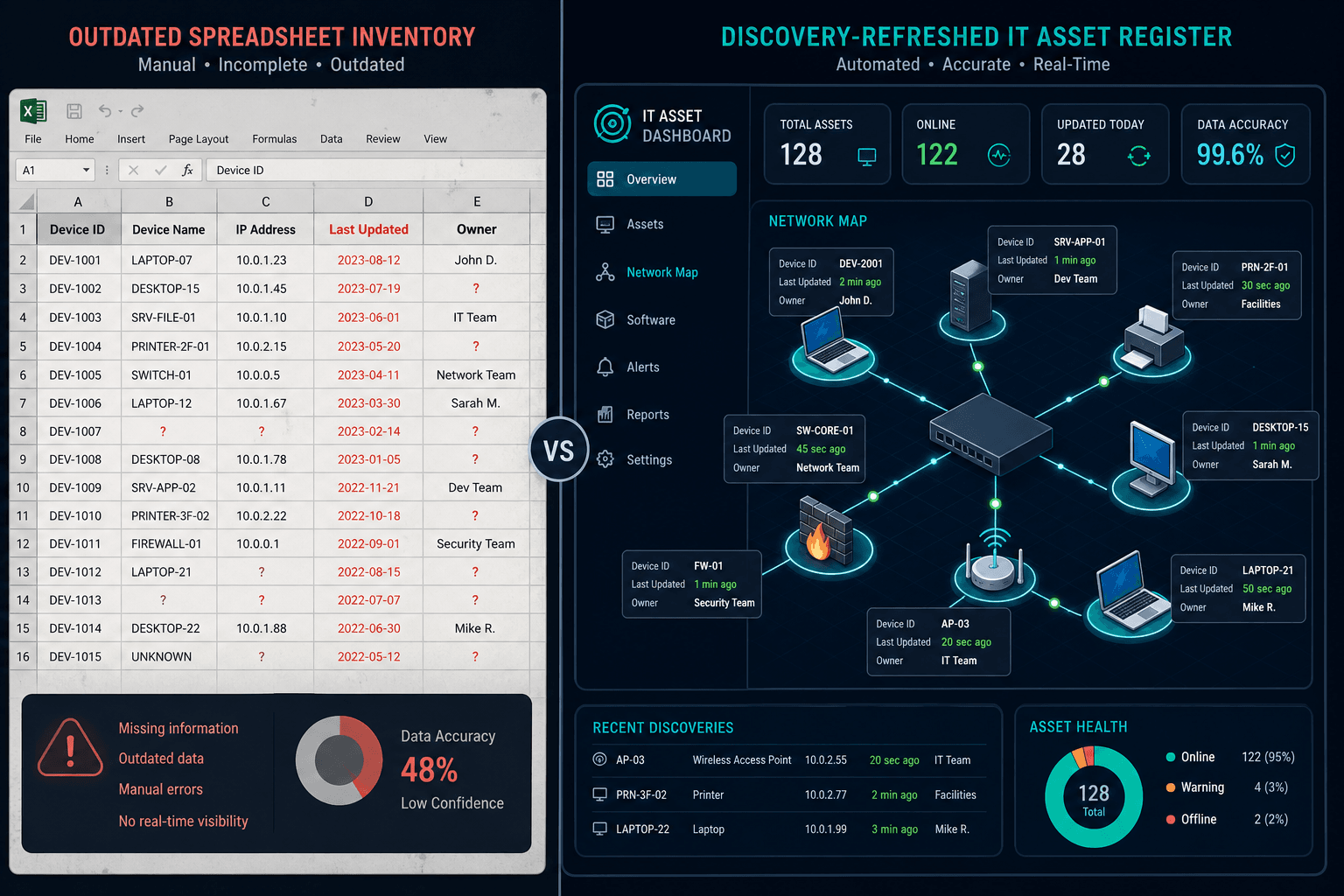Select the Overview item in dashboard sidebar
The image size is (1344, 896).
click(661, 179)
